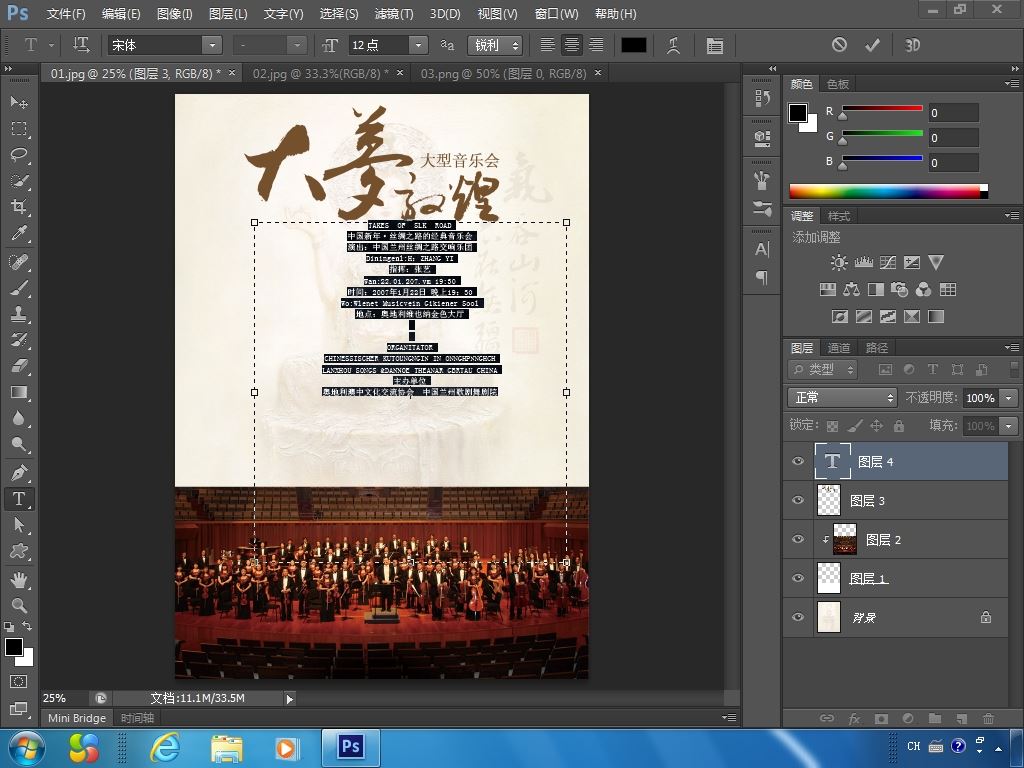Cancel current text edits
Screen dimensions: 1024x768
[x=839, y=44]
